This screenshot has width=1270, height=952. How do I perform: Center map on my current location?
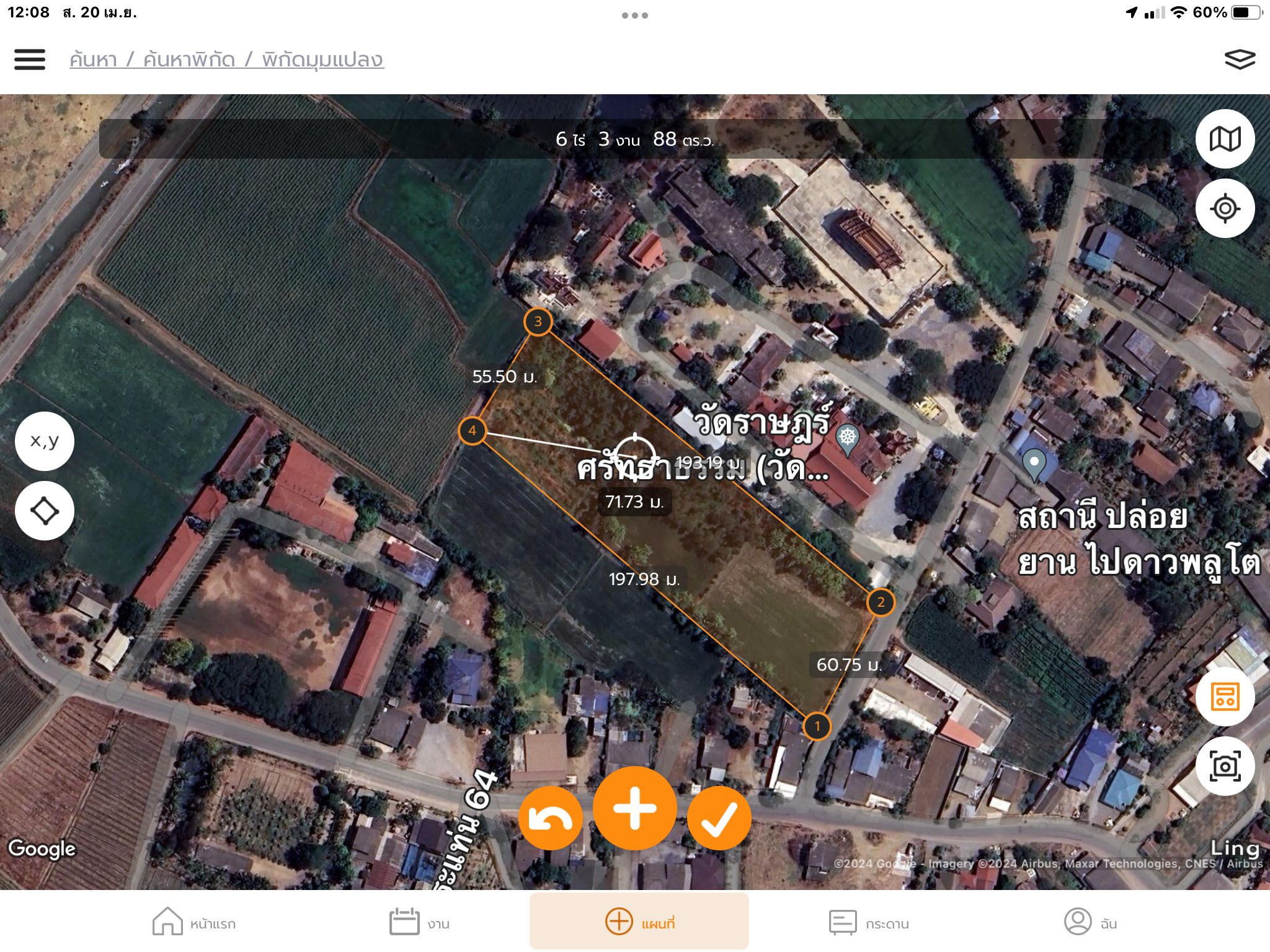click(1225, 208)
